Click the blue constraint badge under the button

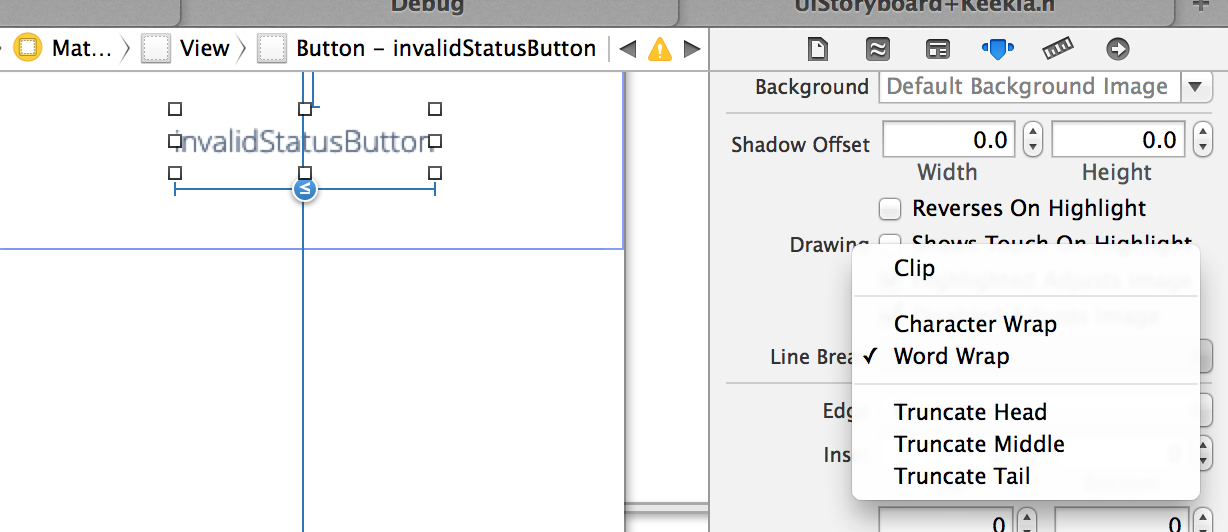click(305, 189)
